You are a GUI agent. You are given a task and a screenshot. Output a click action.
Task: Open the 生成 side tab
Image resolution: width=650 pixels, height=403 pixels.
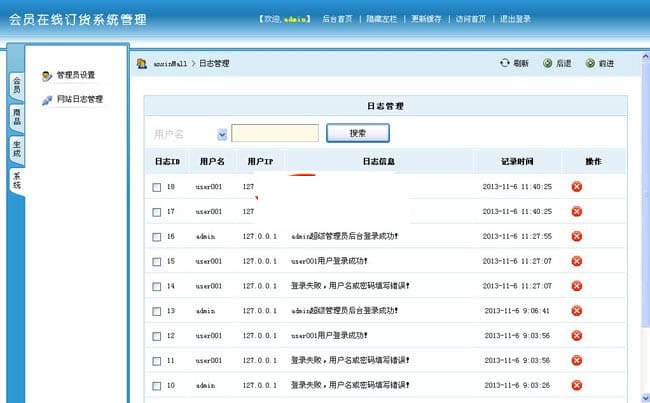17,149
